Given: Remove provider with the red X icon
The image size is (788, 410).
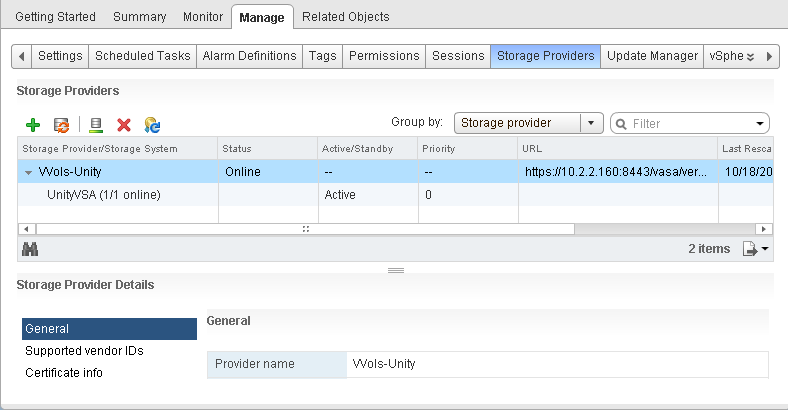Looking at the screenshot, I should click(x=124, y=124).
